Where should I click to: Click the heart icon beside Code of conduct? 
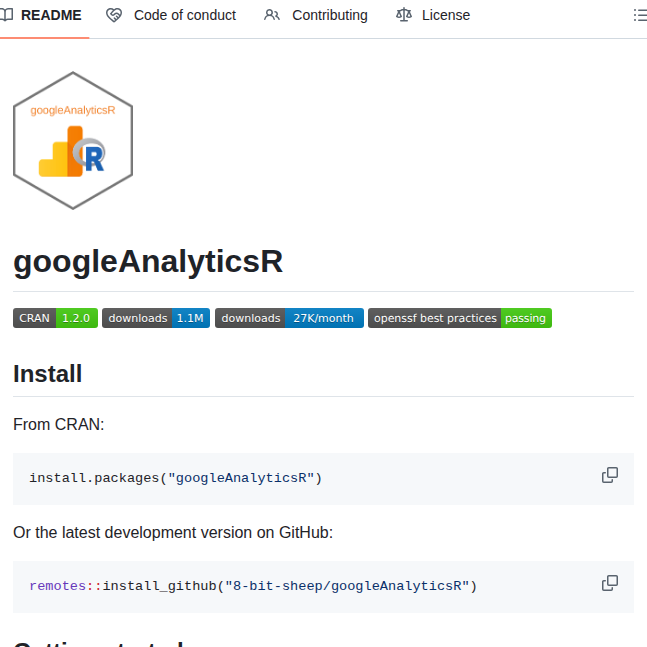pyautogui.click(x=114, y=15)
